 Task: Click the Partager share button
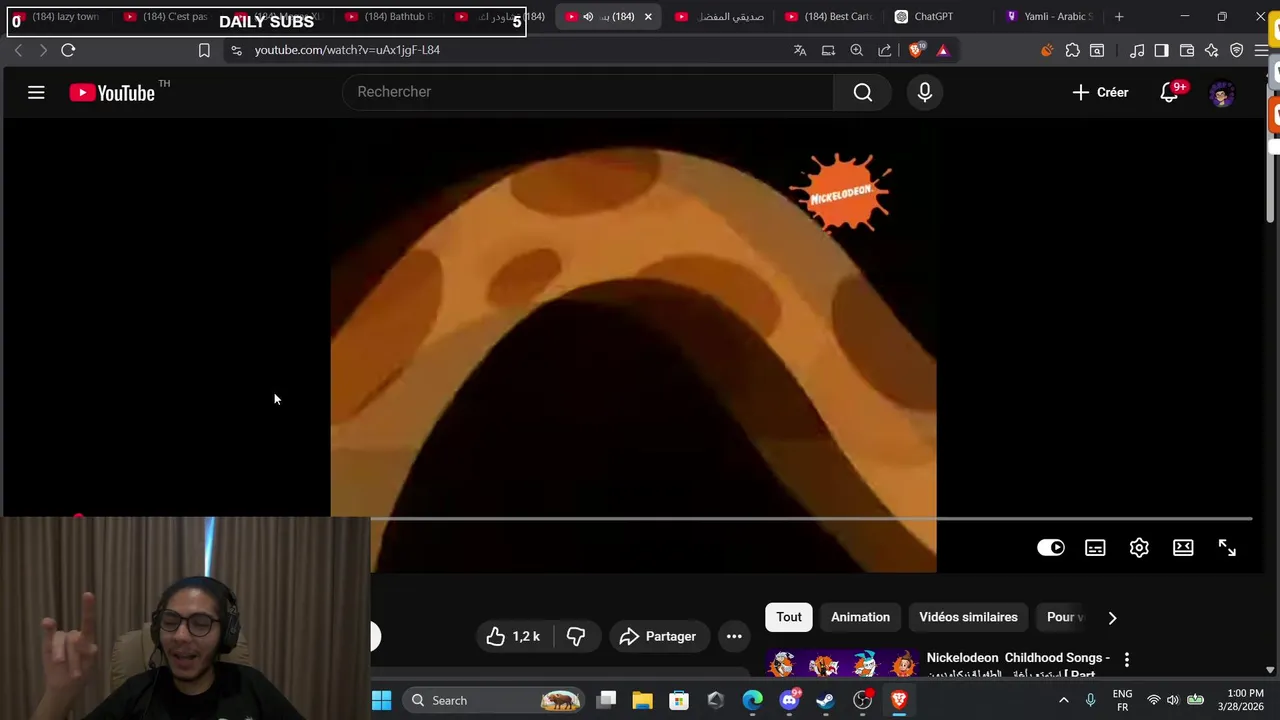coord(657,636)
